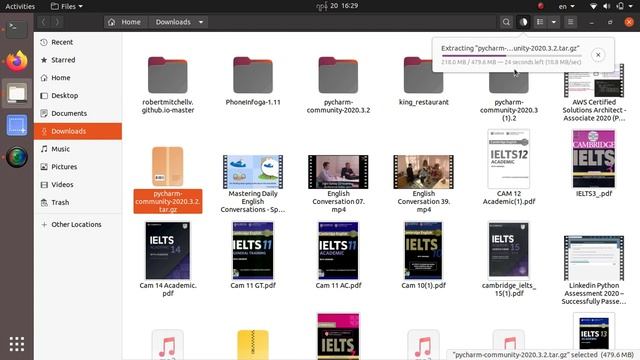The width and height of the screenshot is (640, 360).
Task: Select the pycharm-community-2020.3.2.tar.gz archive icon
Action: click(168, 167)
